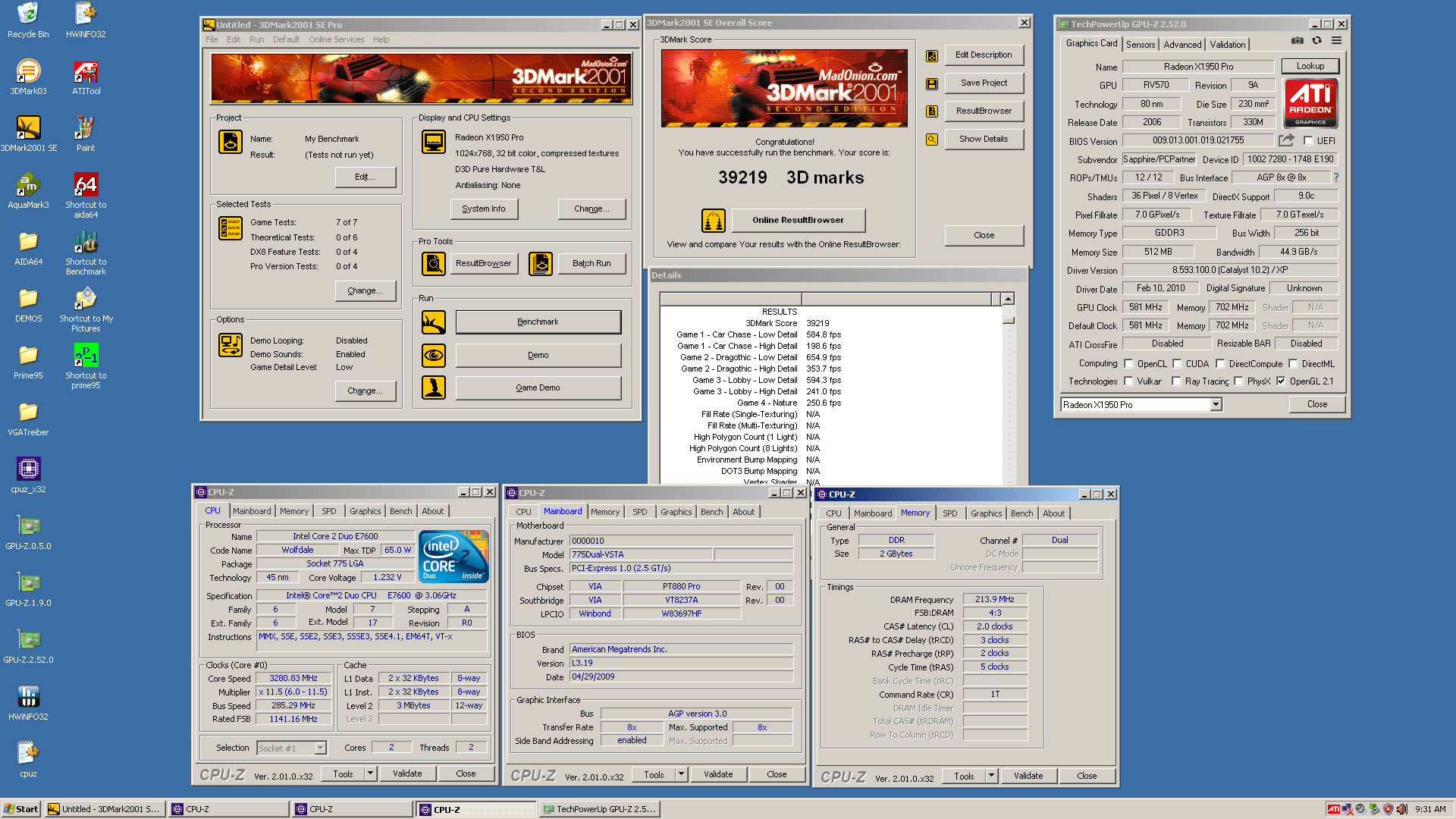Click the Online ResultBrowser button
Viewport: 1456px width, 819px height.
pos(798,221)
